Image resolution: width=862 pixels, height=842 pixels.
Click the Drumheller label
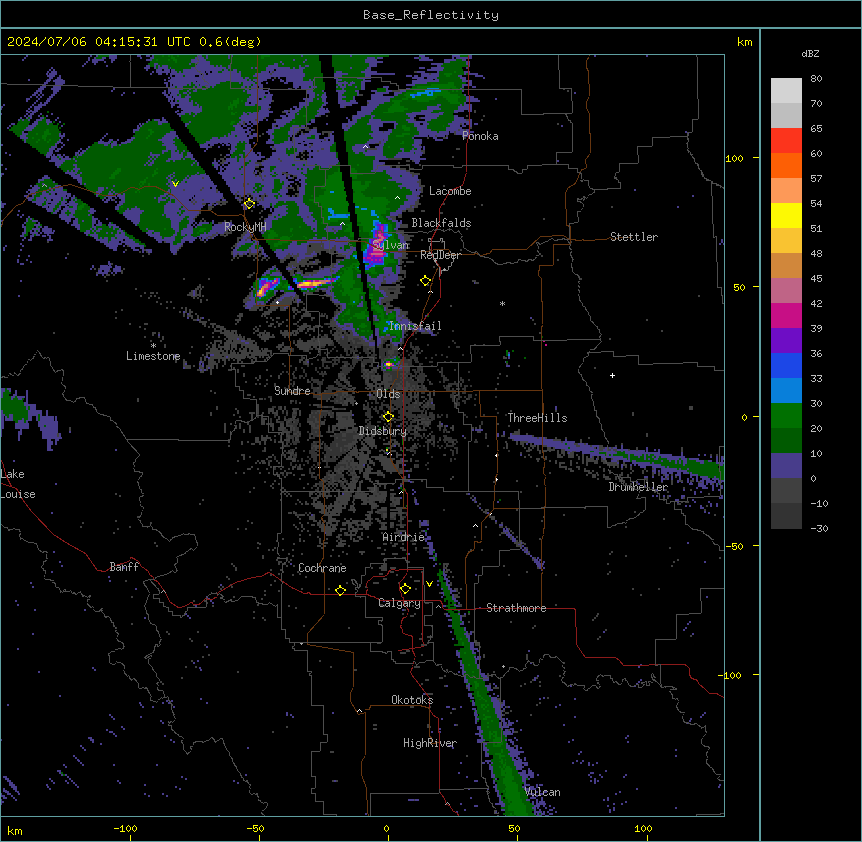[638, 487]
